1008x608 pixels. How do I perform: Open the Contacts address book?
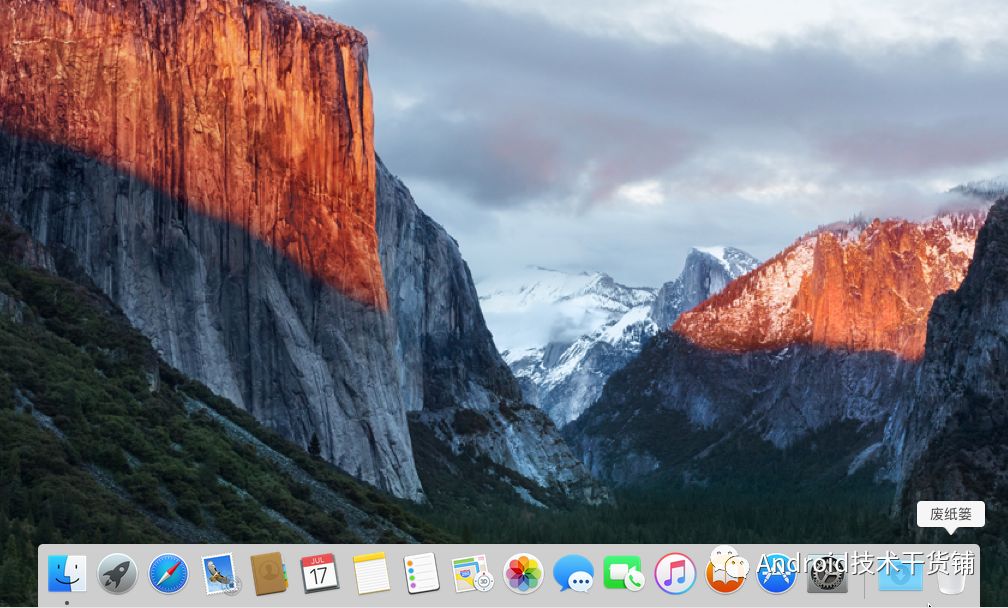pos(269,573)
